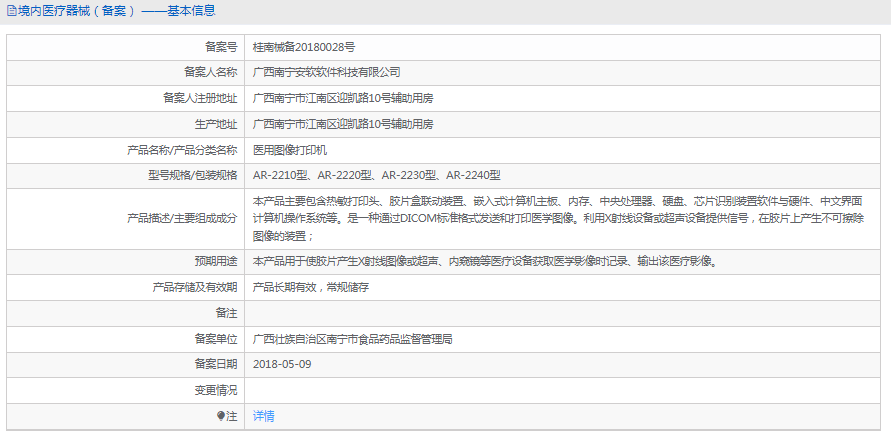891x439 pixels.
Task: Click the 备案人注册地址 label
Action: click(200, 98)
